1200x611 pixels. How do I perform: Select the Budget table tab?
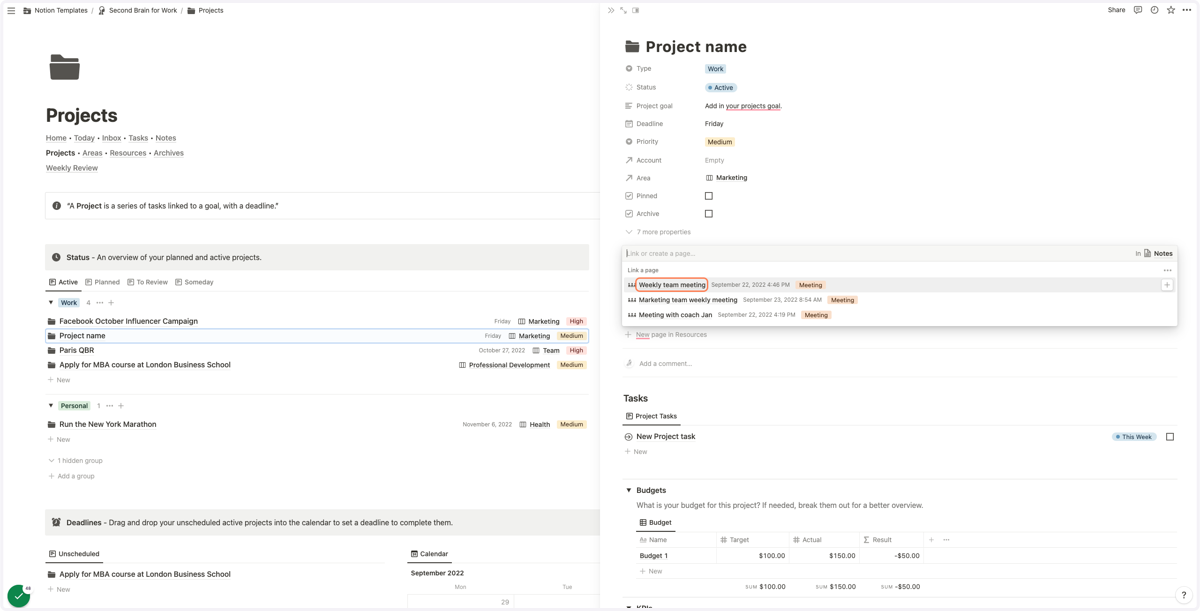(x=655, y=522)
